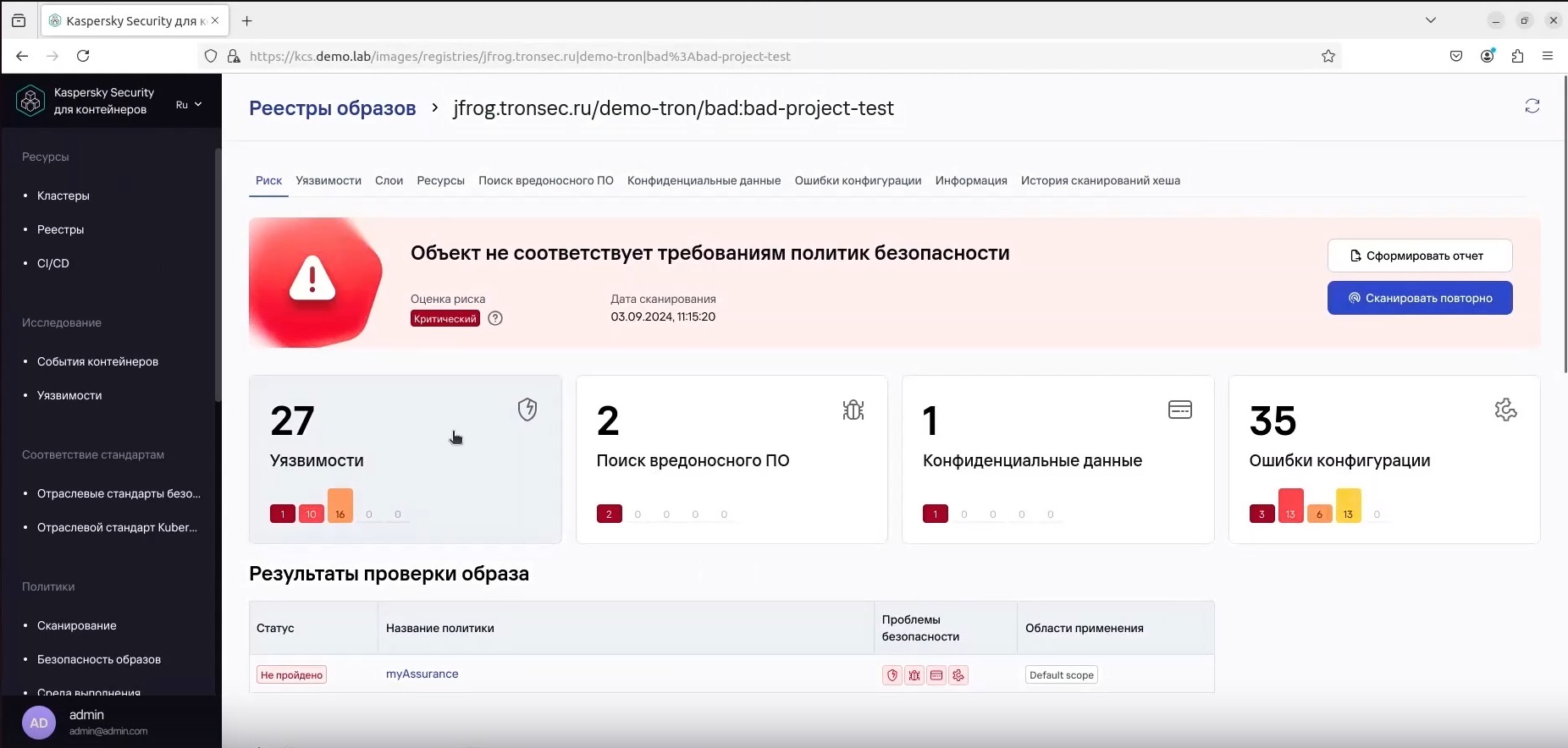Screen dimensions: 1568x748
Task: Click the Критический risk badge
Action: 445,319
